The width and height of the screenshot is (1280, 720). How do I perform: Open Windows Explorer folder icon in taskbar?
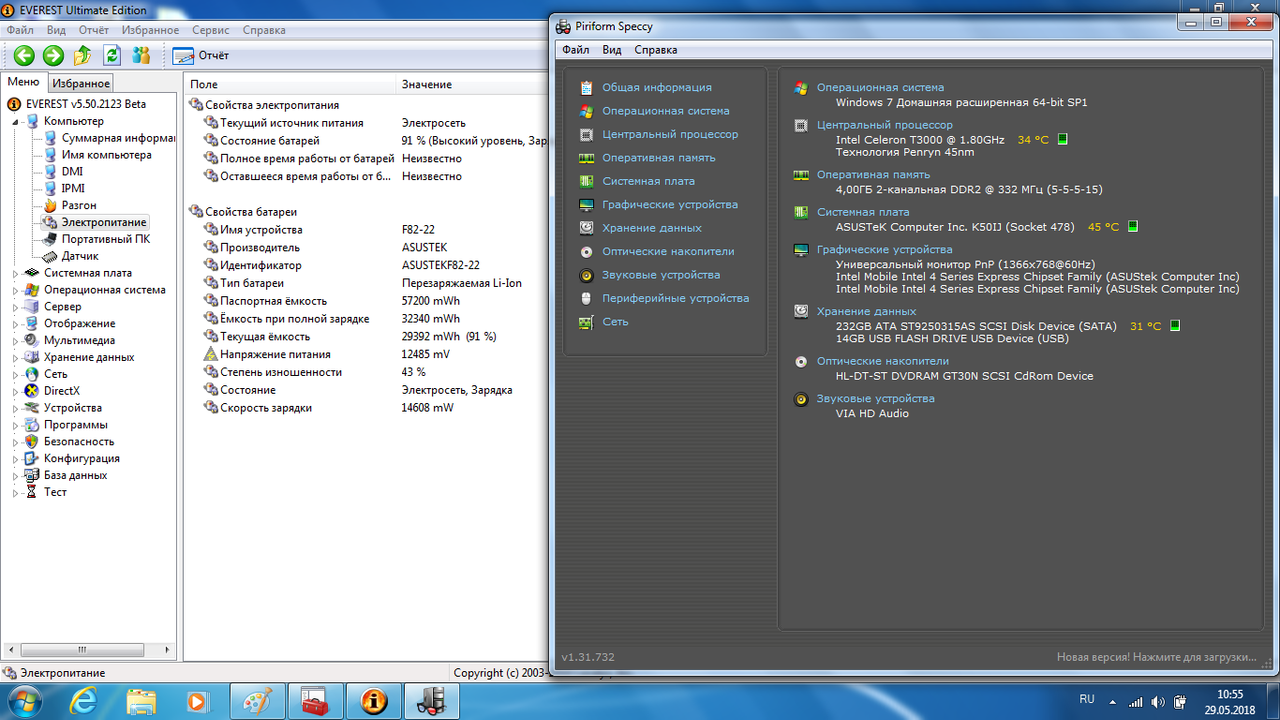[x=141, y=700]
